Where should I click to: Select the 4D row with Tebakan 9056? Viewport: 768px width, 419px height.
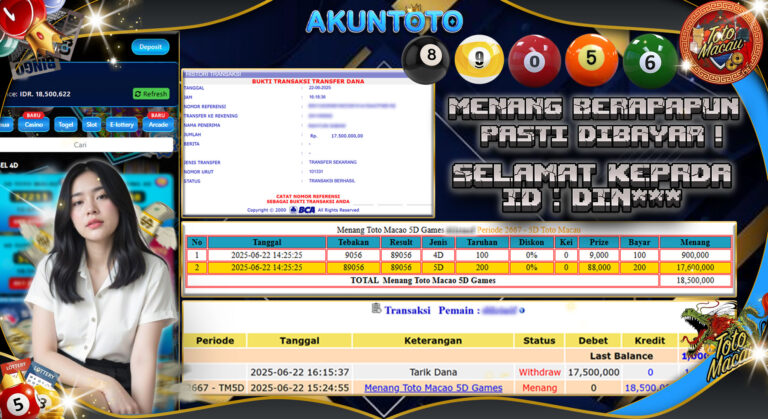click(459, 255)
